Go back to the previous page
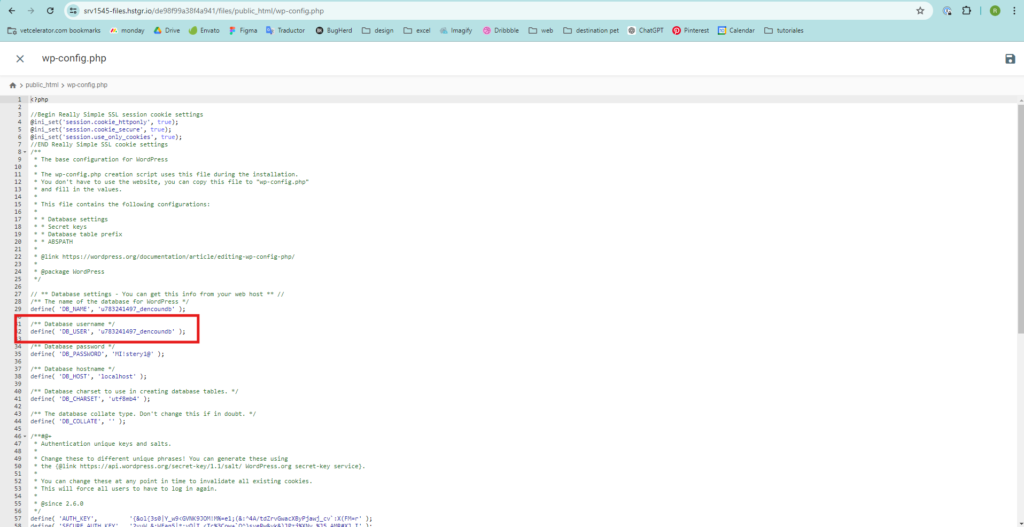Screen dimensions: 1024x527 click(x=10, y=10)
